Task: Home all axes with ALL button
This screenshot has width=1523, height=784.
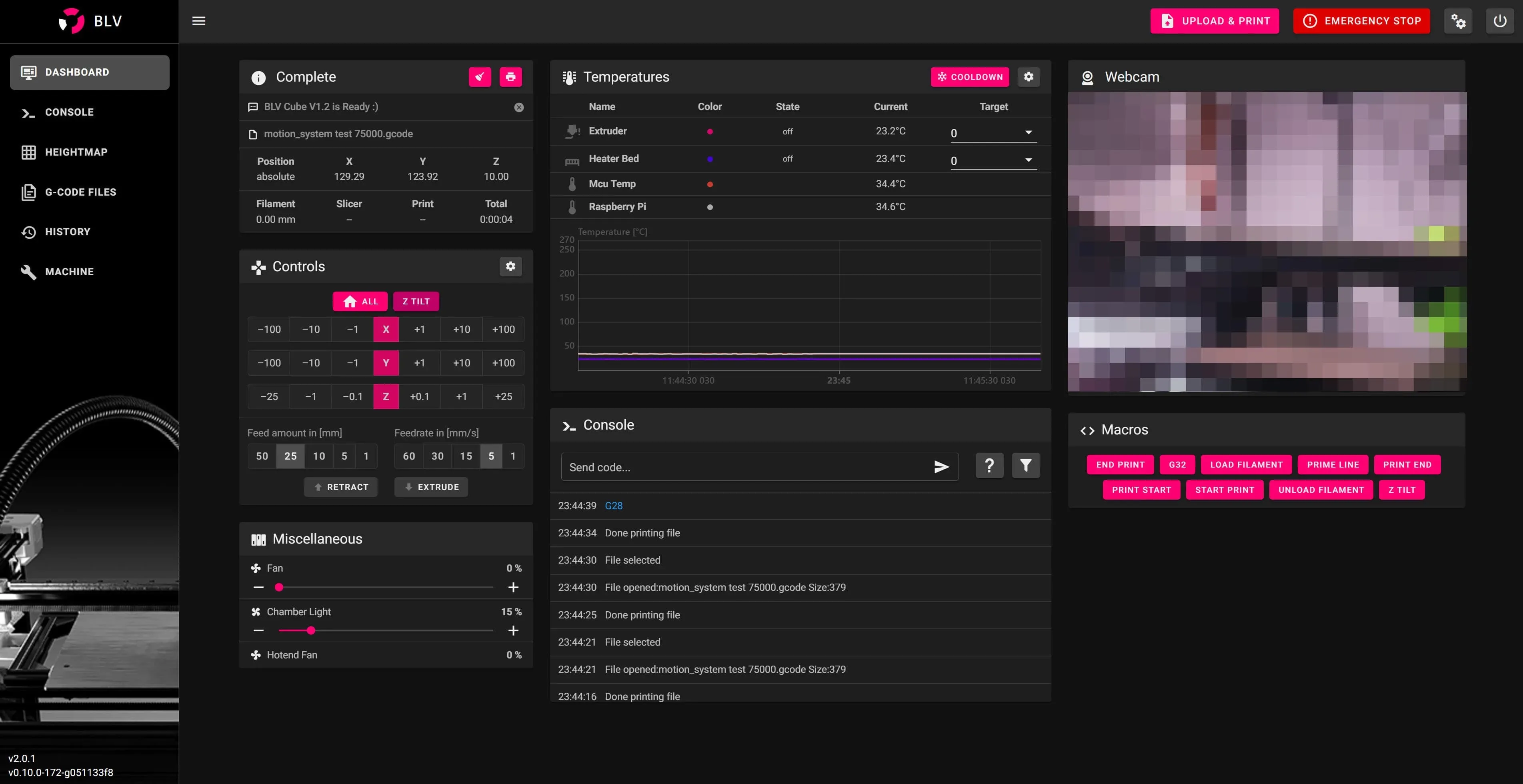Action: pos(360,301)
